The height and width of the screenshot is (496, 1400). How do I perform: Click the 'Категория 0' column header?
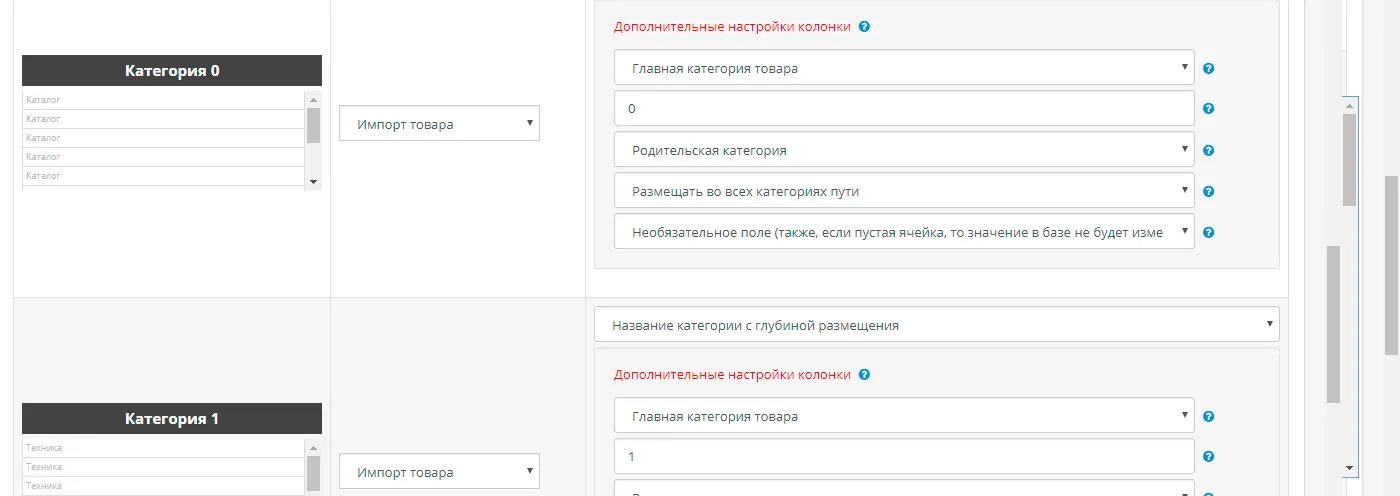[172, 70]
